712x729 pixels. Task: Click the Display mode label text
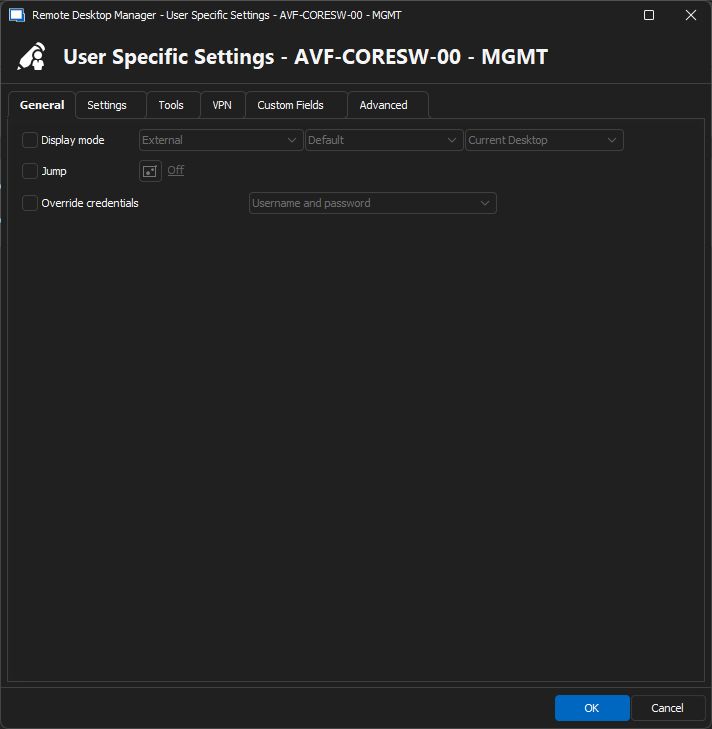73,140
